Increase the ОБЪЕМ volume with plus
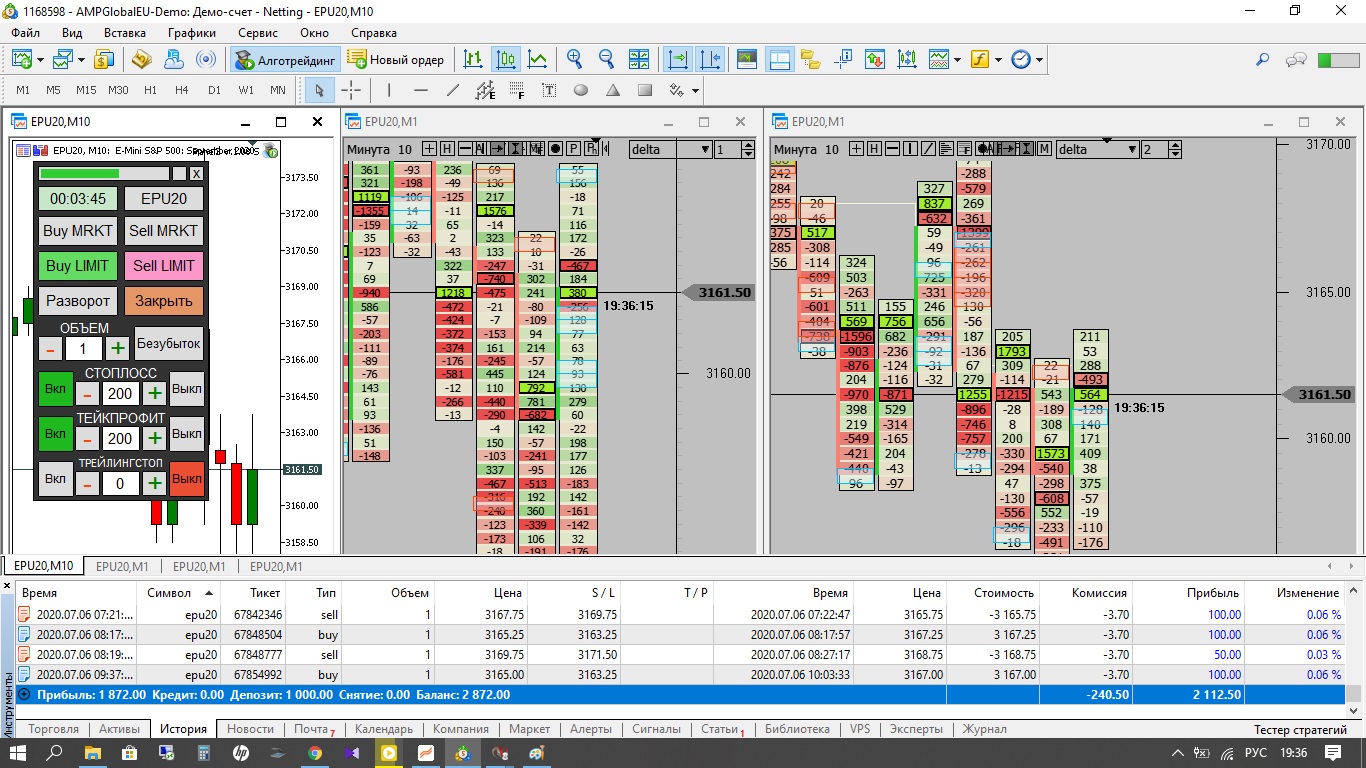Image resolution: width=1366 pixels, height=768 pixels. pyautogui.click(x=118, y=348)
